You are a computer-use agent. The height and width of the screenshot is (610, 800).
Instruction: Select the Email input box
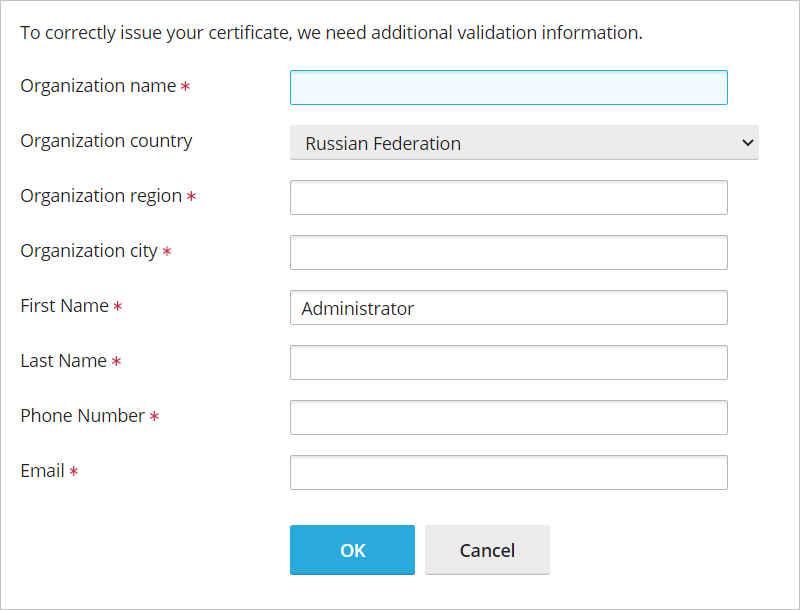(x=508, y=473)
